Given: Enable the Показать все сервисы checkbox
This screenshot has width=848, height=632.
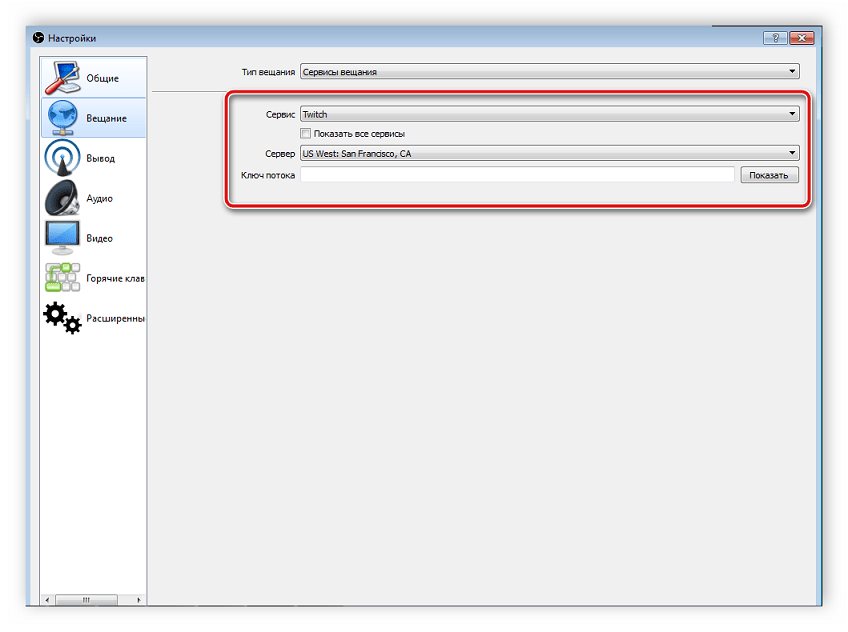Looking at the screenshot, I should (x=306, y=133).
